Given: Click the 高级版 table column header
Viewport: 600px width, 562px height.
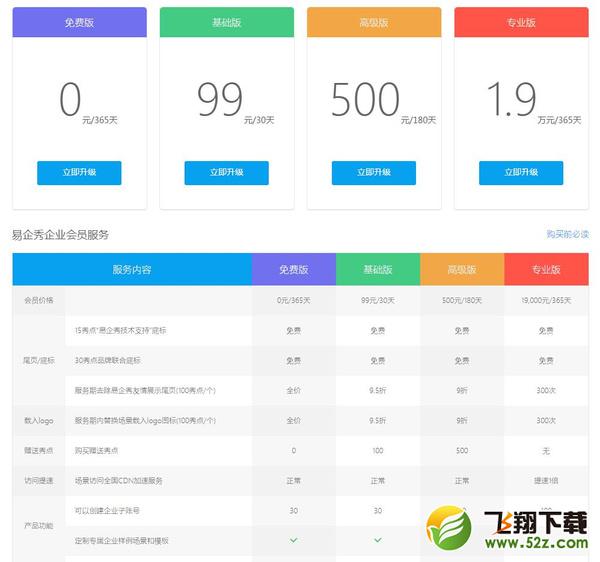Looking at the screenshot, I should click(x=462, y=269).
